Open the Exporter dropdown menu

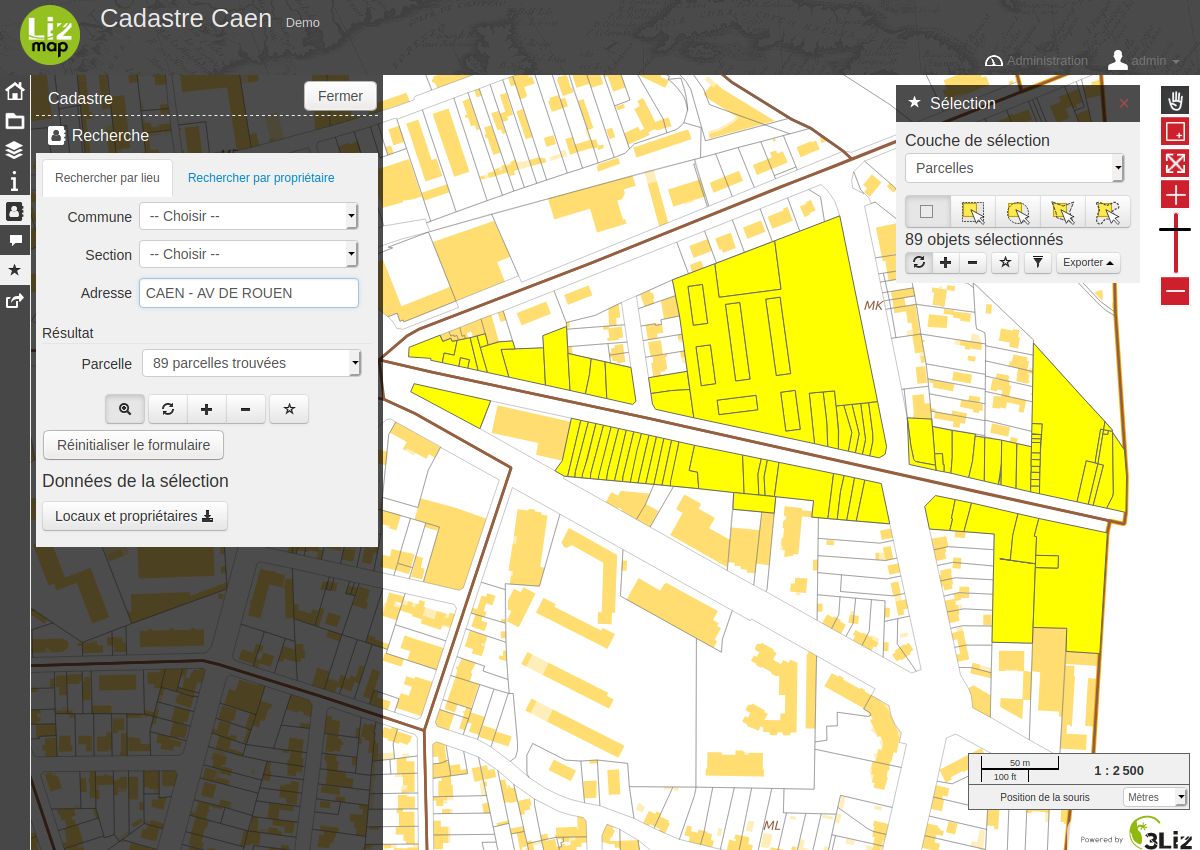click(x=1088, y=263)
